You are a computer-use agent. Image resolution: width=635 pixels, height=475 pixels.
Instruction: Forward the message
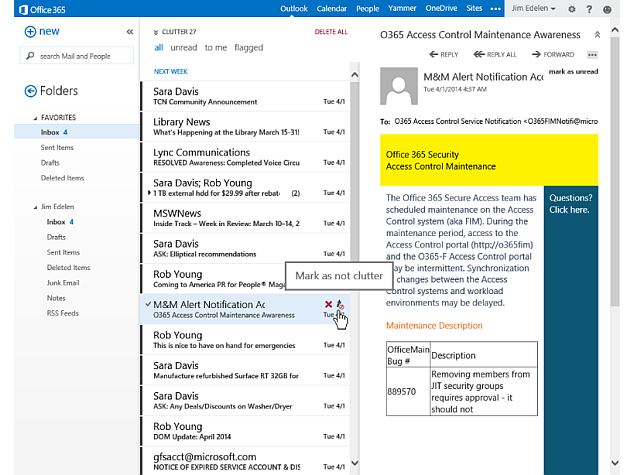click(553, 54)
